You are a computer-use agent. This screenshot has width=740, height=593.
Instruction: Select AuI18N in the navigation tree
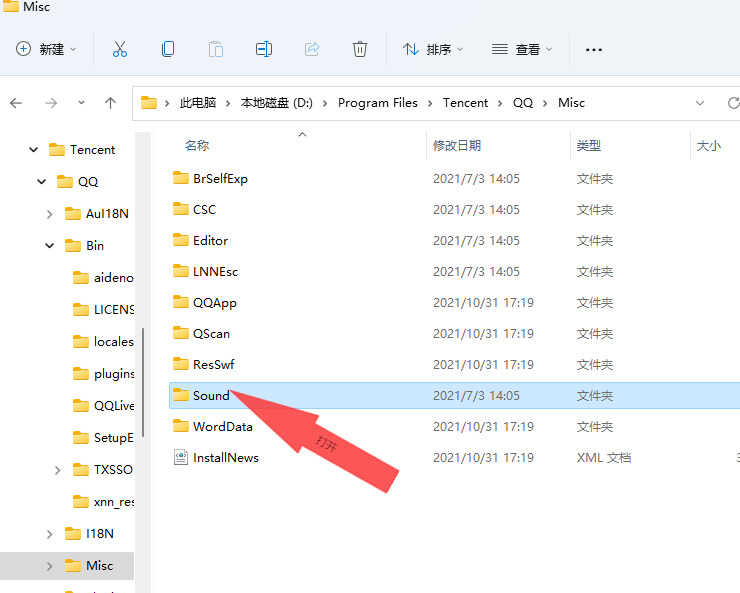(x=107, y=214)
